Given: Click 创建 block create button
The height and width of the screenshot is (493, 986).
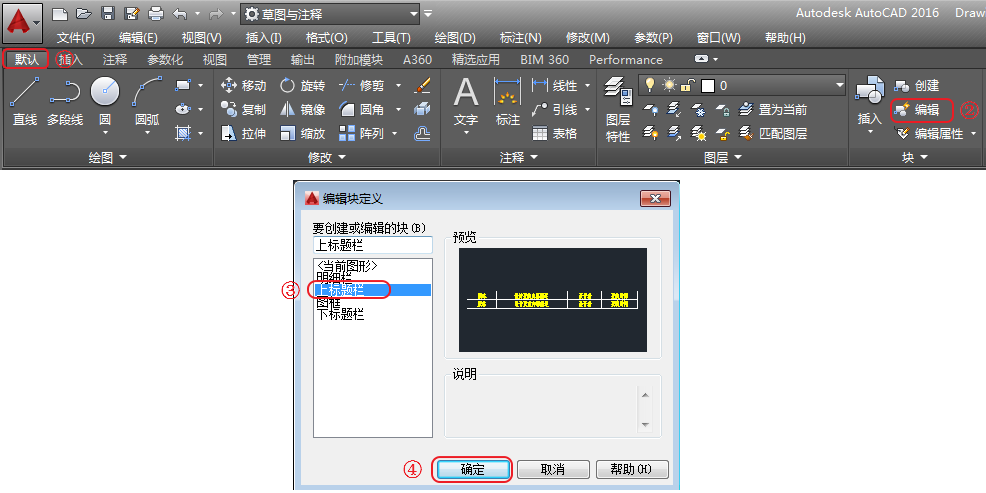Looking at the screenshot, I should [x=917, y=86].
